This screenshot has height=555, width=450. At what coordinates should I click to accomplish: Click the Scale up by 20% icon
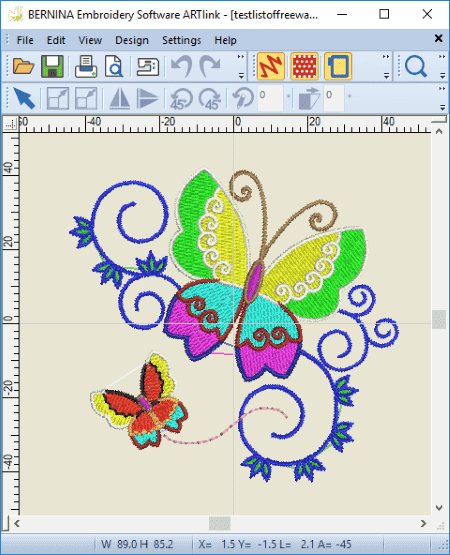[58, 98]
